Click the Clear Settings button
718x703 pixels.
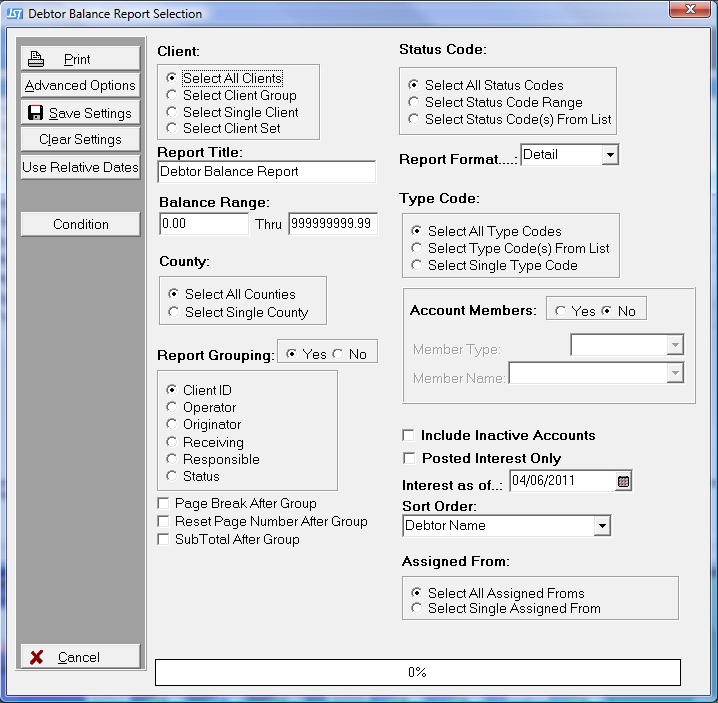pyautogui.click(x=80, y=140)
